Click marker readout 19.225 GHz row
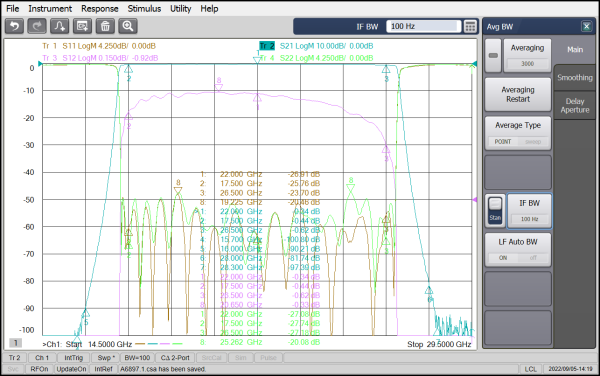This screenshot has width=600, height=376. (x=260, y=202)
